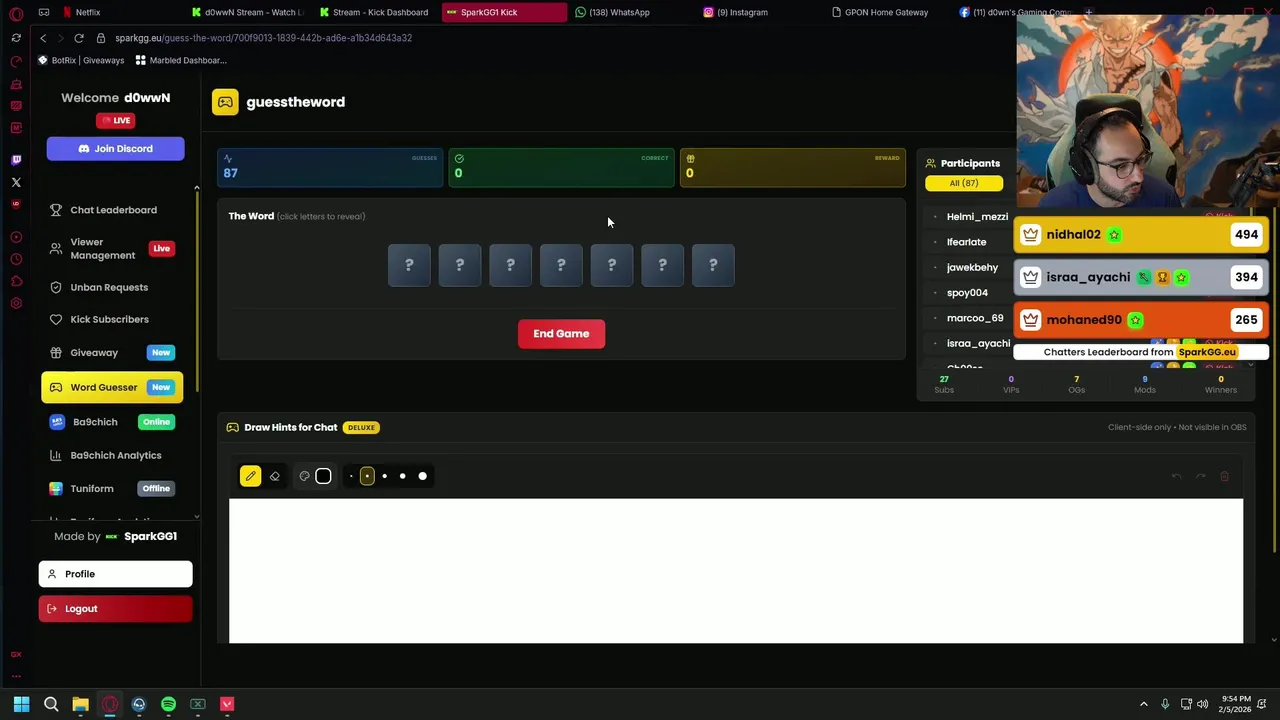Select participant Ifearlate
The width and height of the screenshot is (1280, 720).
(x=966, y=242)
